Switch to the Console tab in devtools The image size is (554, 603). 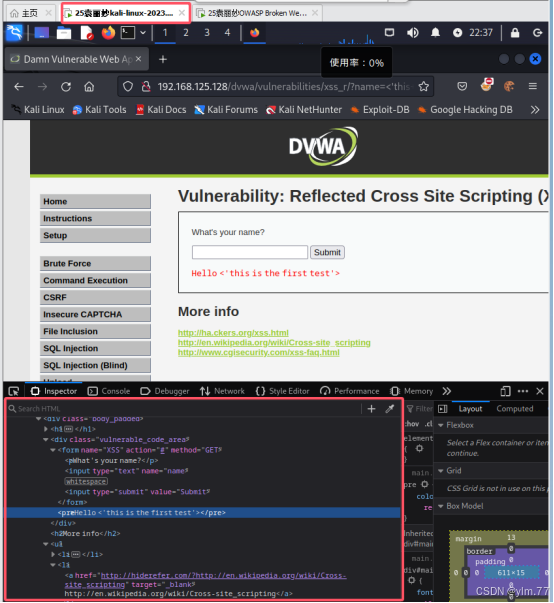pyautogui.click(x=109, y=391)
